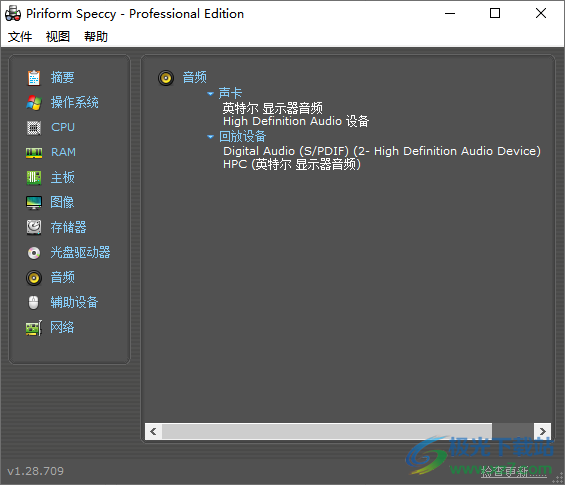The height and width of the screenshot is (485, 565).
Task: Click the Digital Audio (S/PDIF) playback entry
Action: (x=382, y=151)
